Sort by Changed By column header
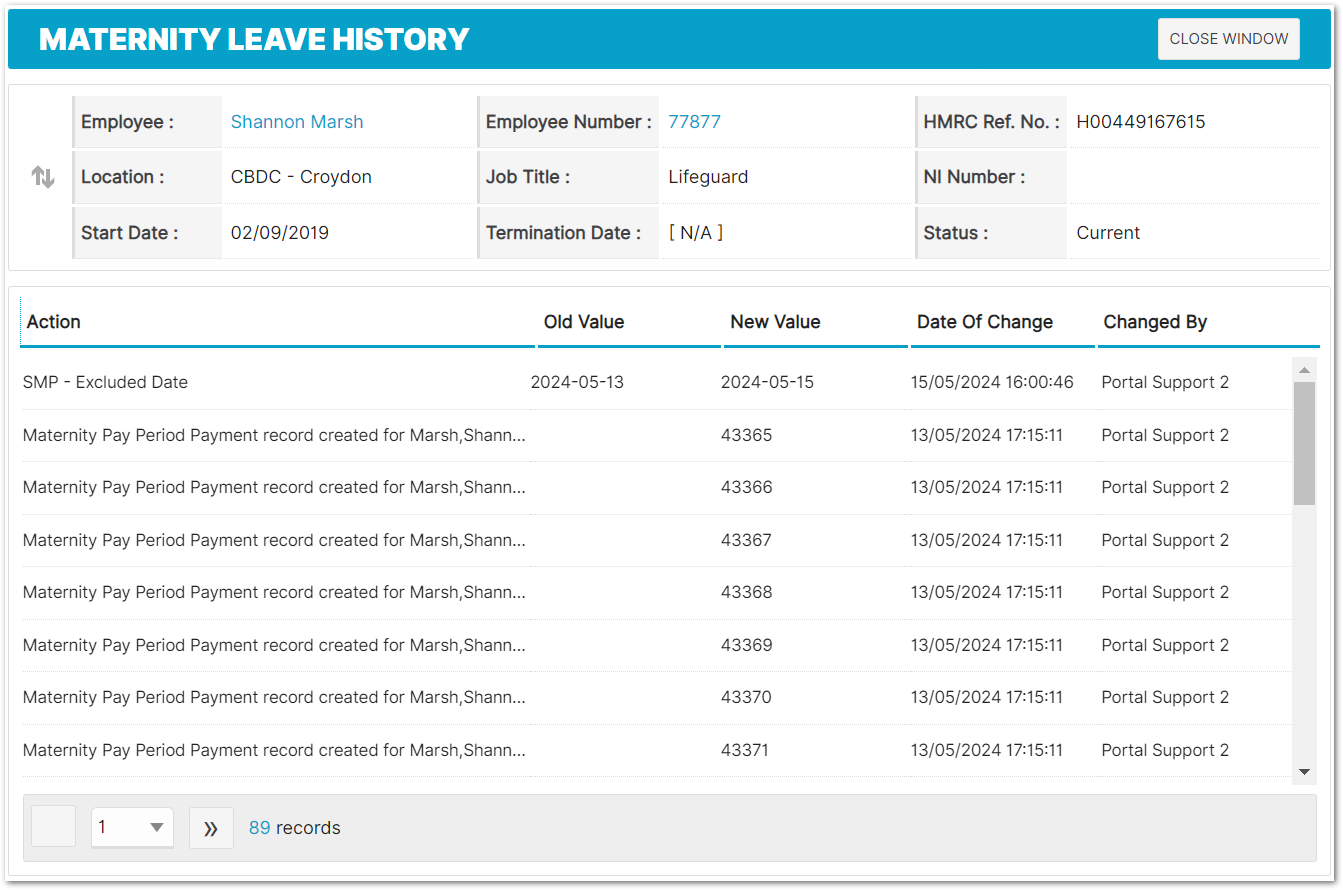1343x890 pixels. (1155, 322)
